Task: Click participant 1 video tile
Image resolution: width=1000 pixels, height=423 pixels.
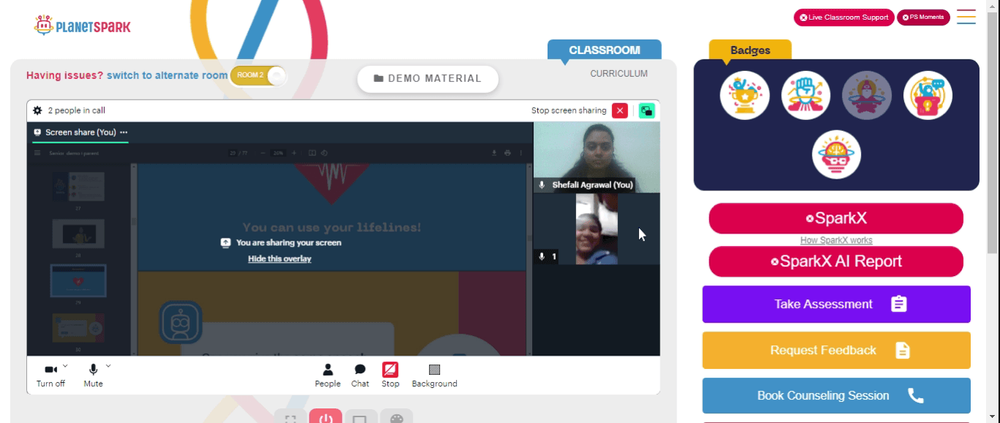Action: (x=596, y=229)
